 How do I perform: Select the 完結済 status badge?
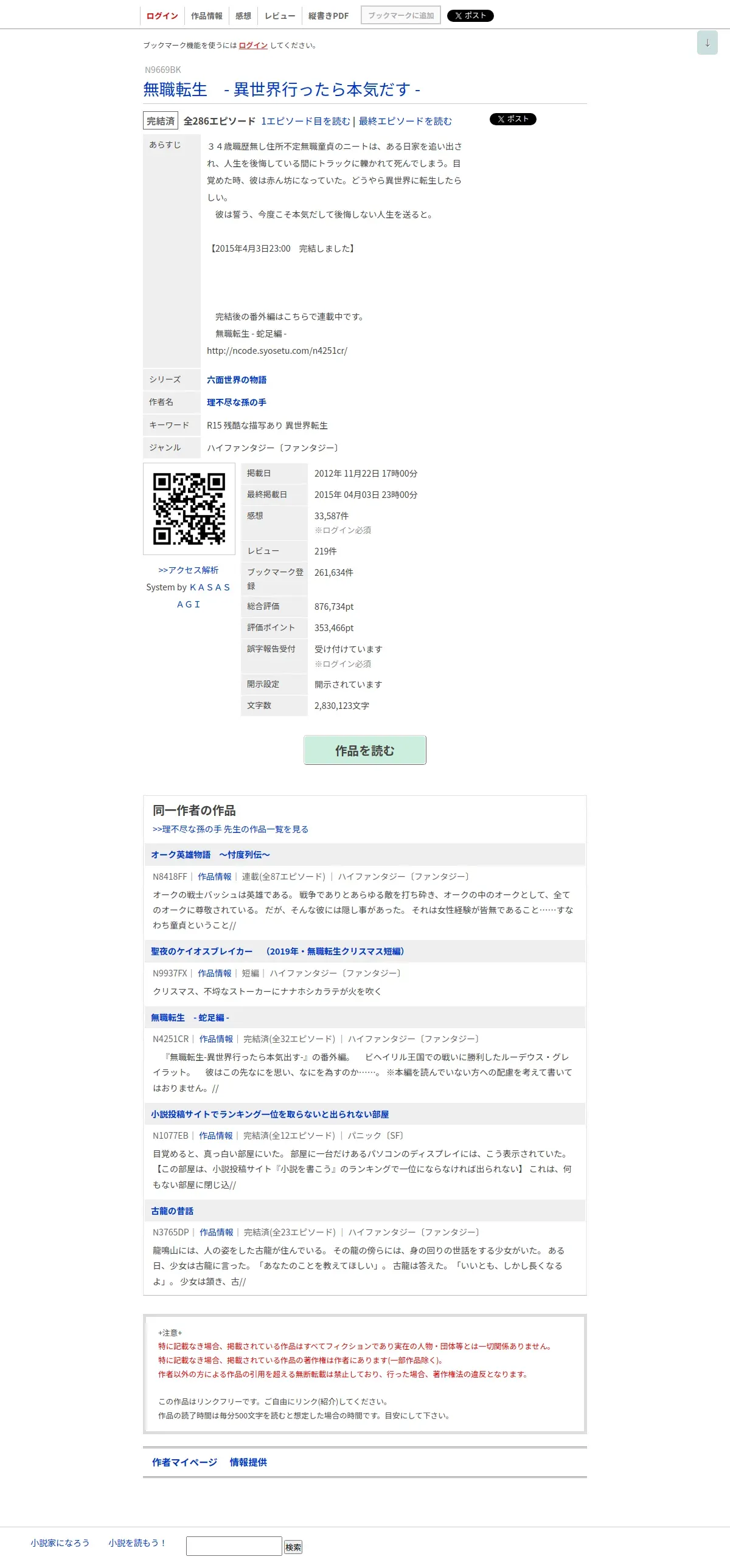click(x=161, y=121)
